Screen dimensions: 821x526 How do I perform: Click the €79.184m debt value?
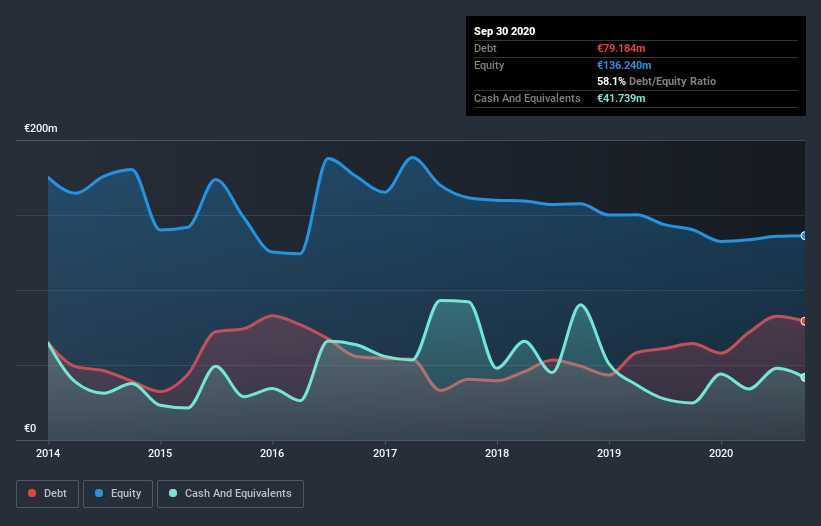[621, 49]
